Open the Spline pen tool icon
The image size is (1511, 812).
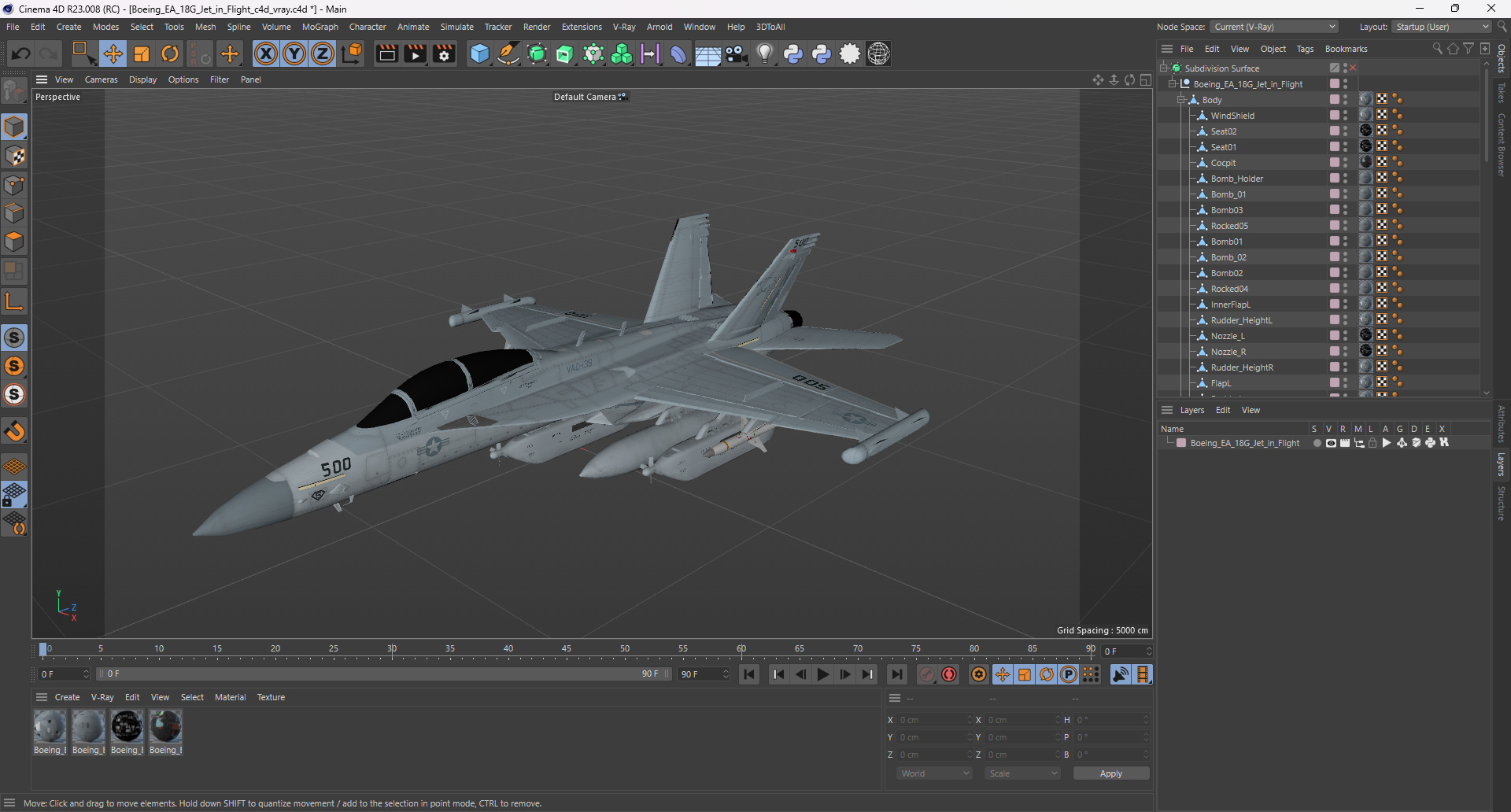pyautogui.click(x=508, y=54)
